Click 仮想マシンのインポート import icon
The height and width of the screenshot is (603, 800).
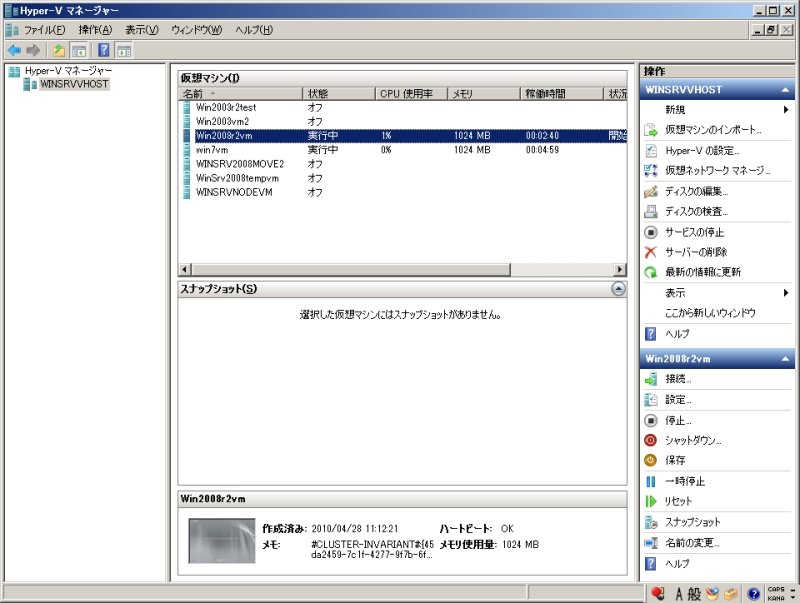(651, 130)
